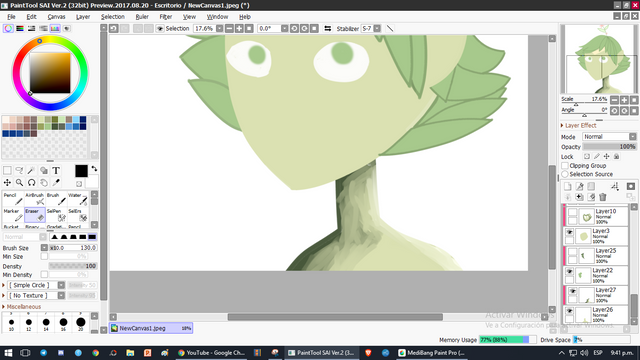Choose the Text tool

click(x=56, y=171)
